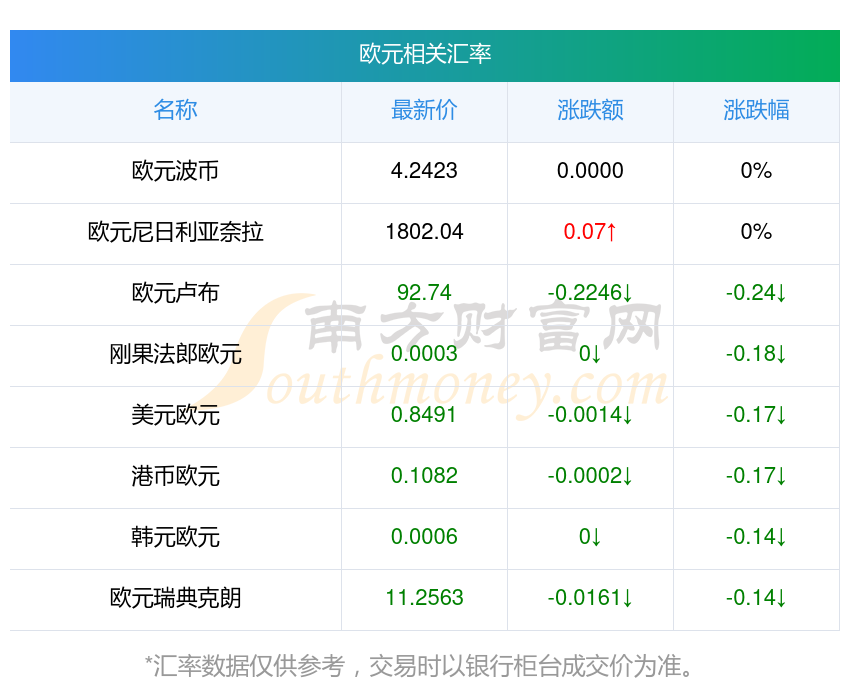Click the 0.8491 price value
The height and width of the screenshot is (698, 850).
[424, 415]
